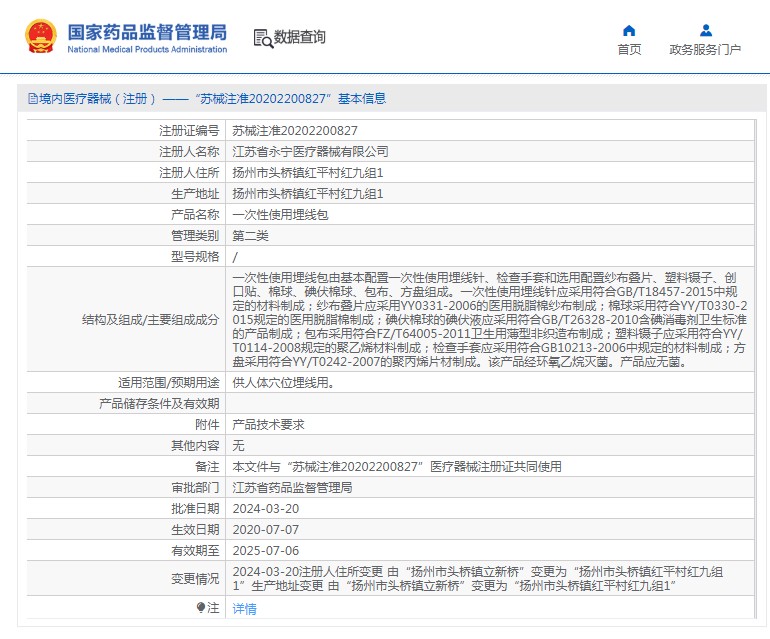
Task: Go to 首页 link text
Action: tap(629, 50)
